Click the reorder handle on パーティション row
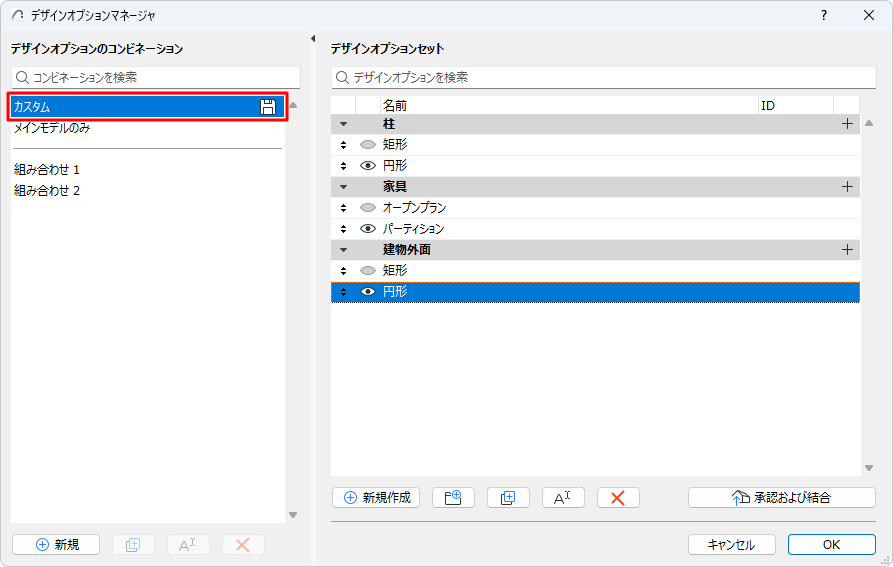This screenshot has height=567, width=893. [x=343, y=229]
